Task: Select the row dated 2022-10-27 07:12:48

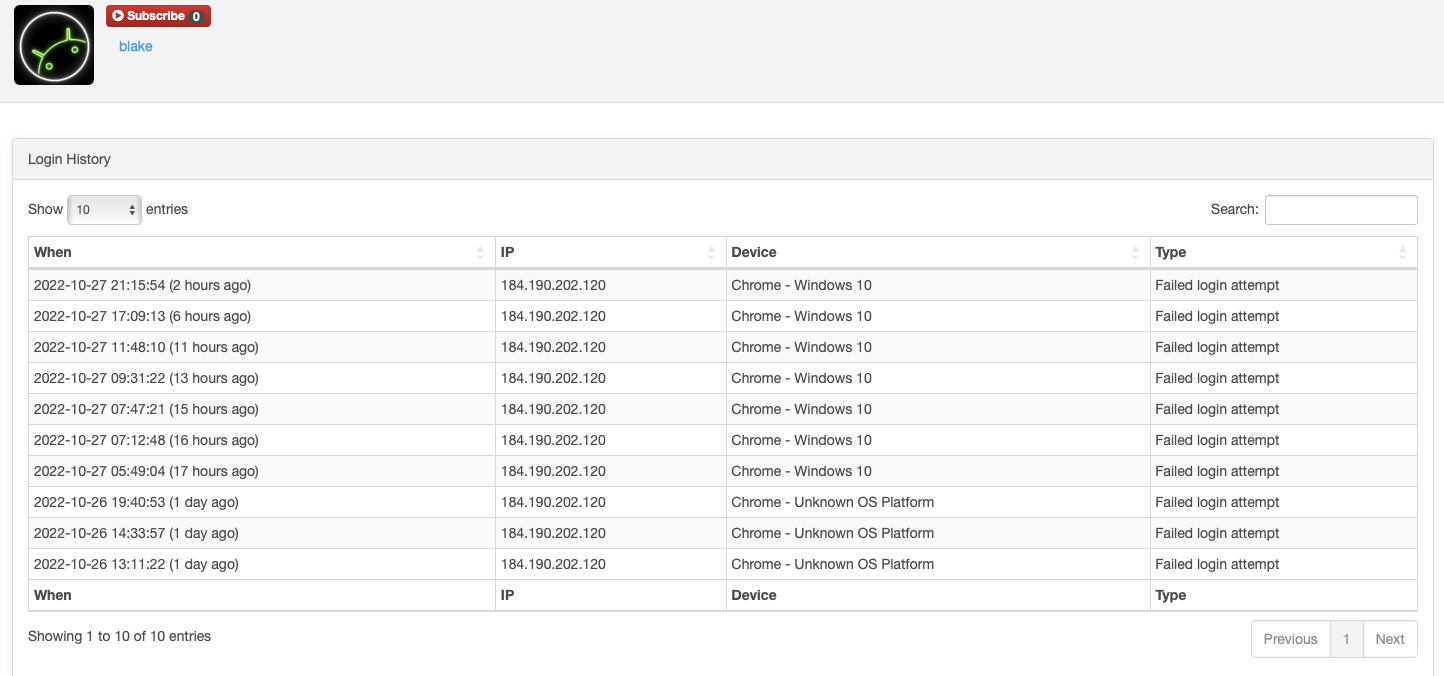Action: [x=722, y=440]
